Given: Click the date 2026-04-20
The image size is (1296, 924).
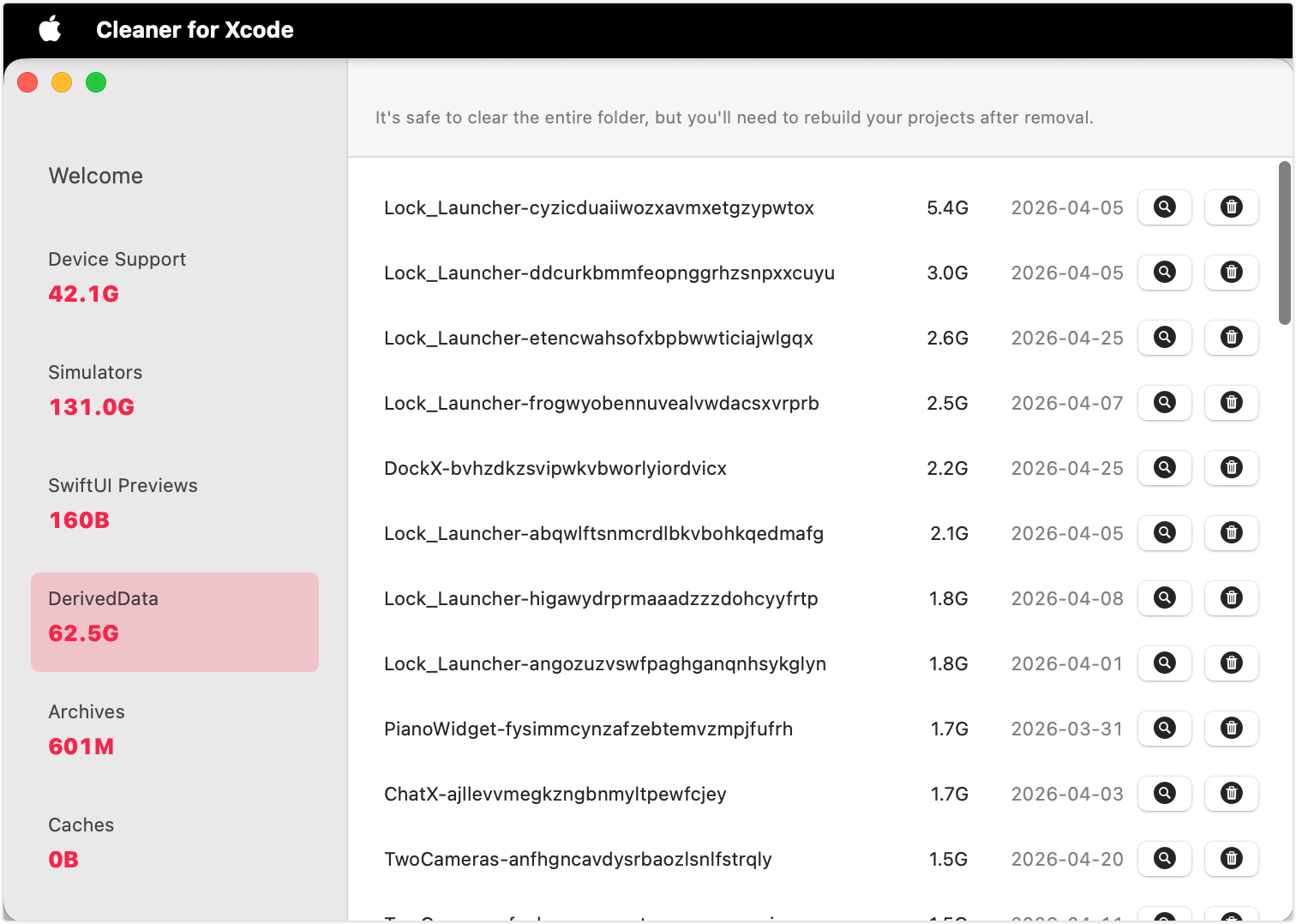Looking at the screenshot, I should click(x=1067, y=860).
